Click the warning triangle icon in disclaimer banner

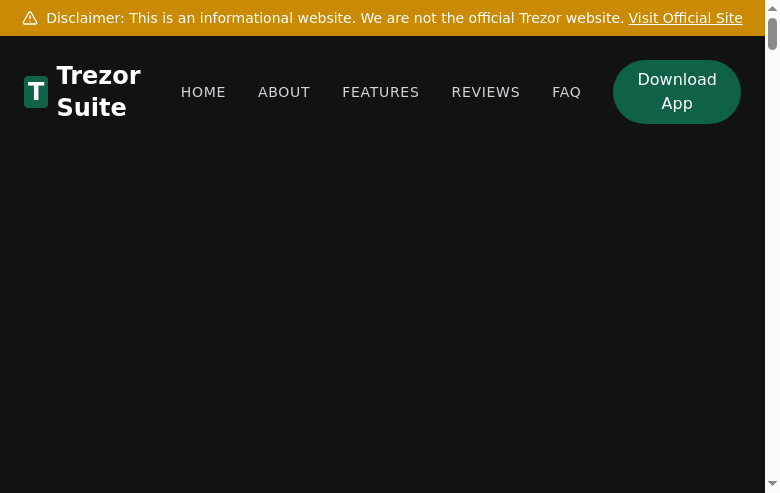click(x=30, y=18)
